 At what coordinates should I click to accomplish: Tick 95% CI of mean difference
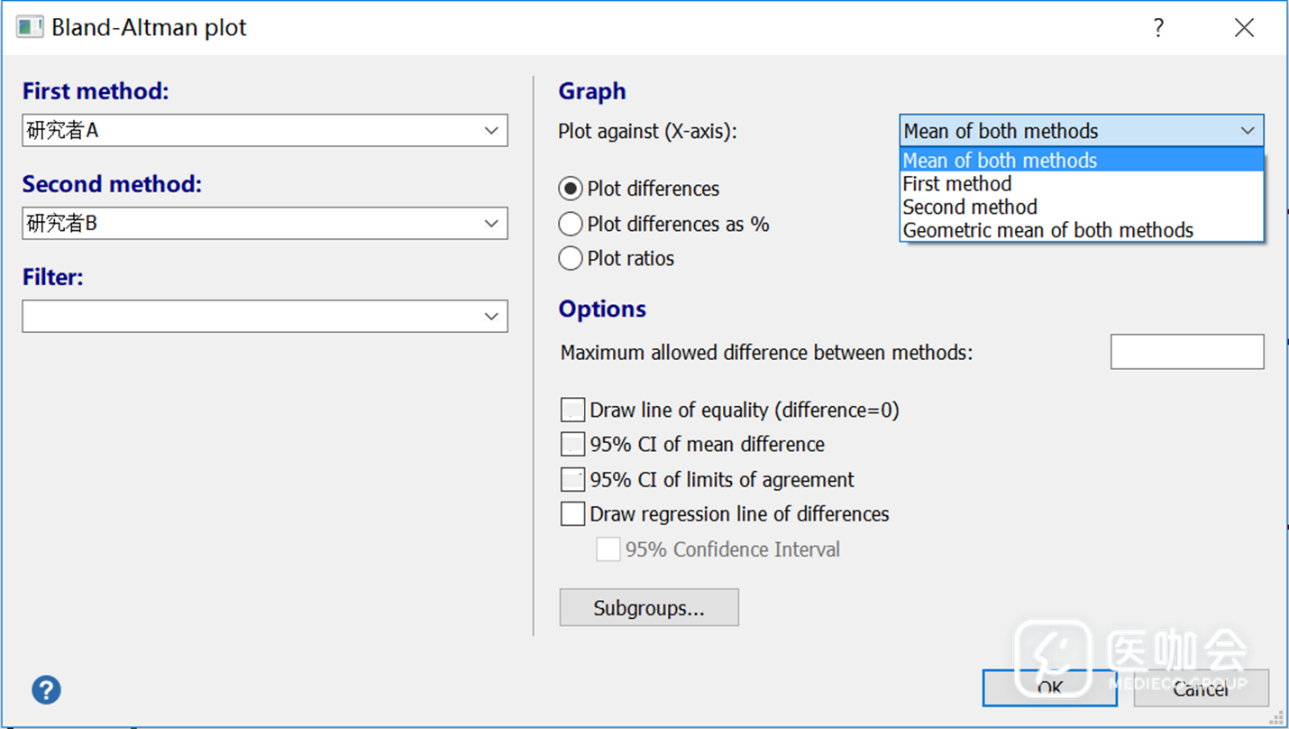(x=573, y=444)
